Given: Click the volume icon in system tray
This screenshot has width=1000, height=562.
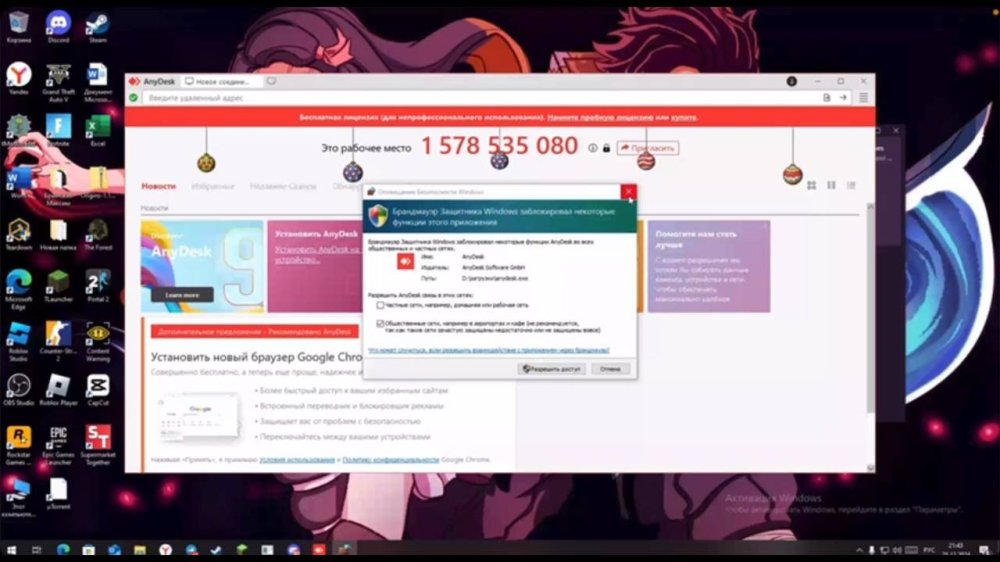Looking at the screenshot, I should click(x=897, y=550).
